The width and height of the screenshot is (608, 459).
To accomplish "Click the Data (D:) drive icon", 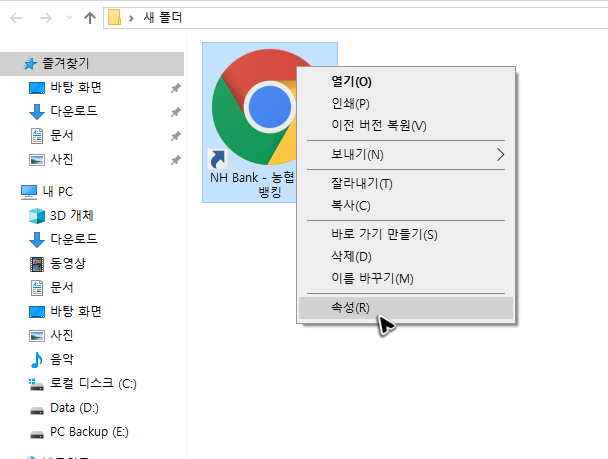I will 37,410.
